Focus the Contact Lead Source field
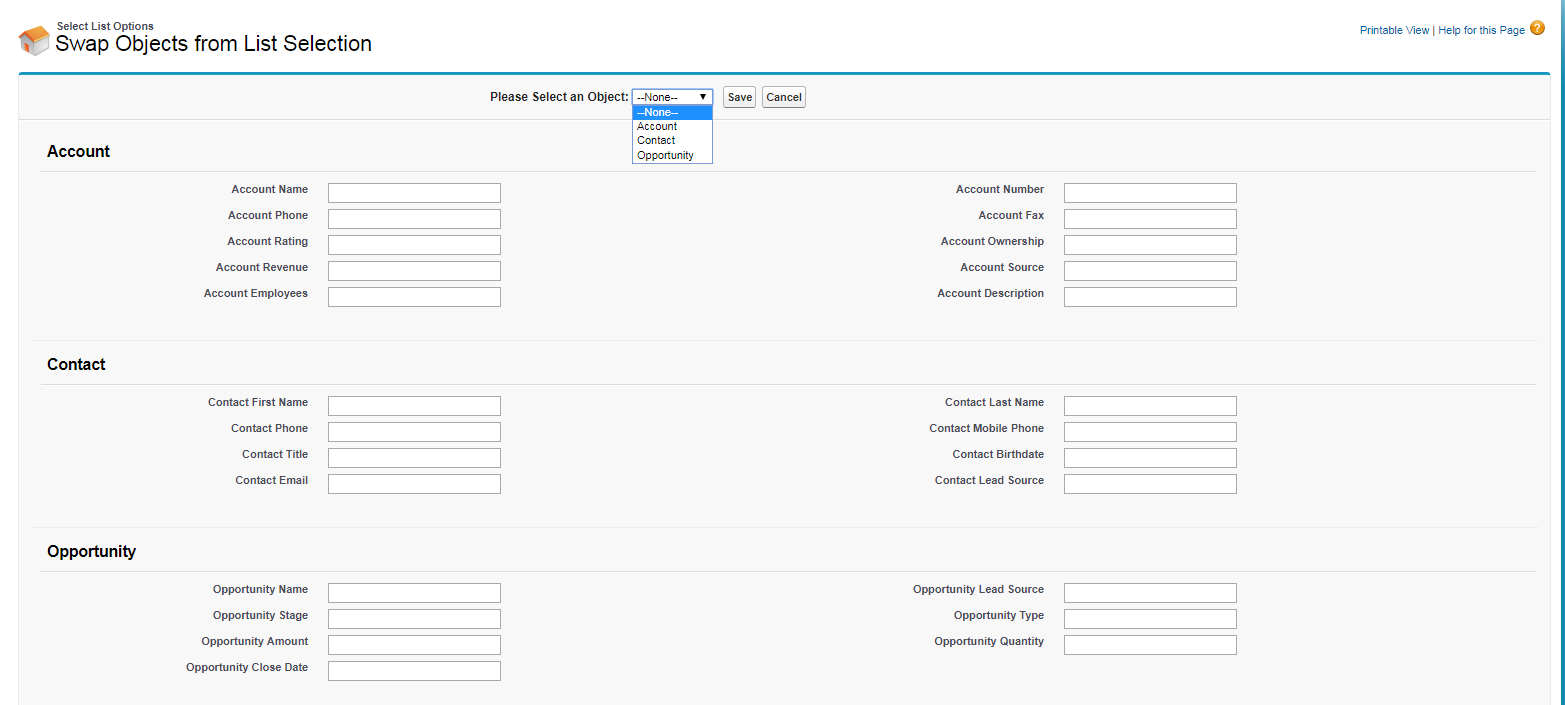Image resolution: width=1565 pixels, height=705 pixels. tap(1150, 484)
